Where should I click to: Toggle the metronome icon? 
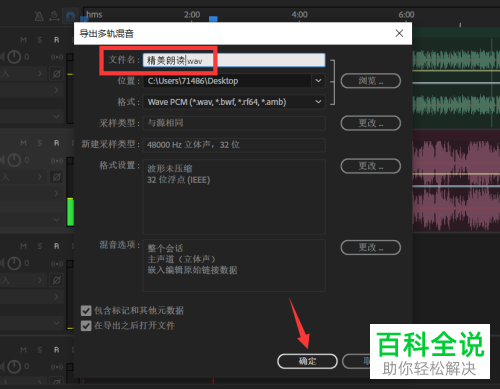coord(39,16)
